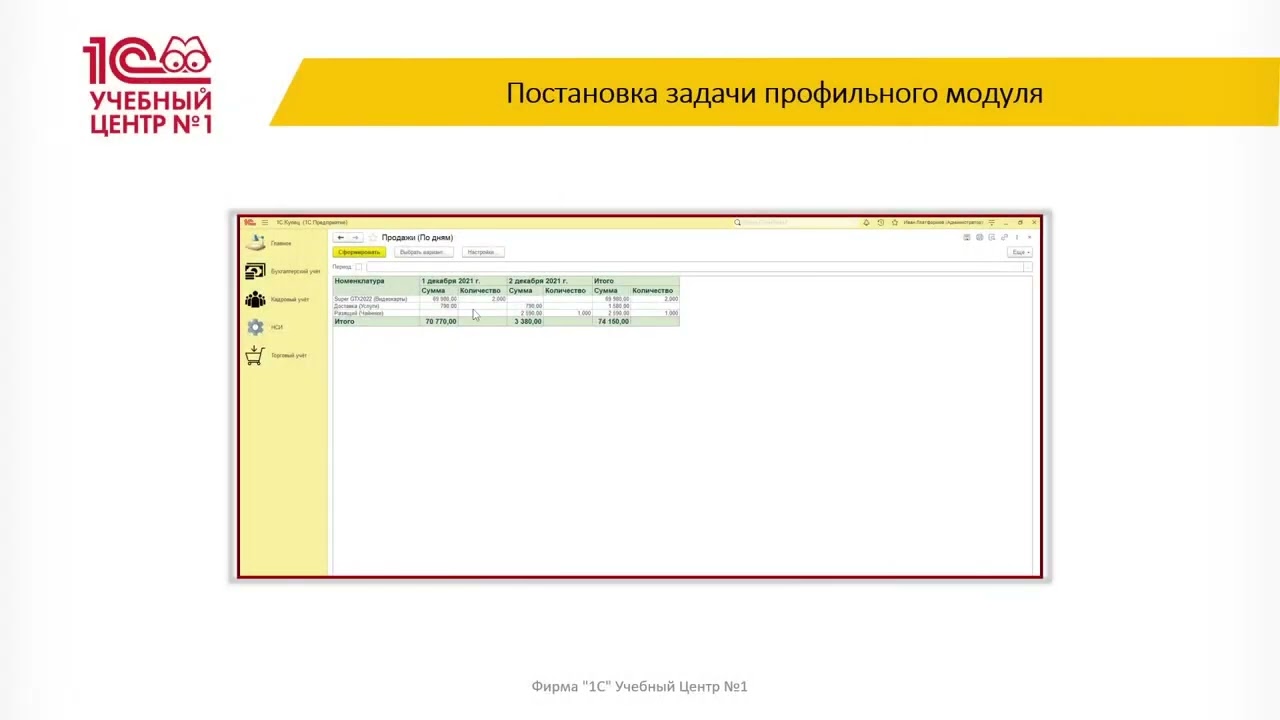This screenshot has height=720, width=1280.
Task: Open service settings lines icon
Action: click(x=991, y=222)
